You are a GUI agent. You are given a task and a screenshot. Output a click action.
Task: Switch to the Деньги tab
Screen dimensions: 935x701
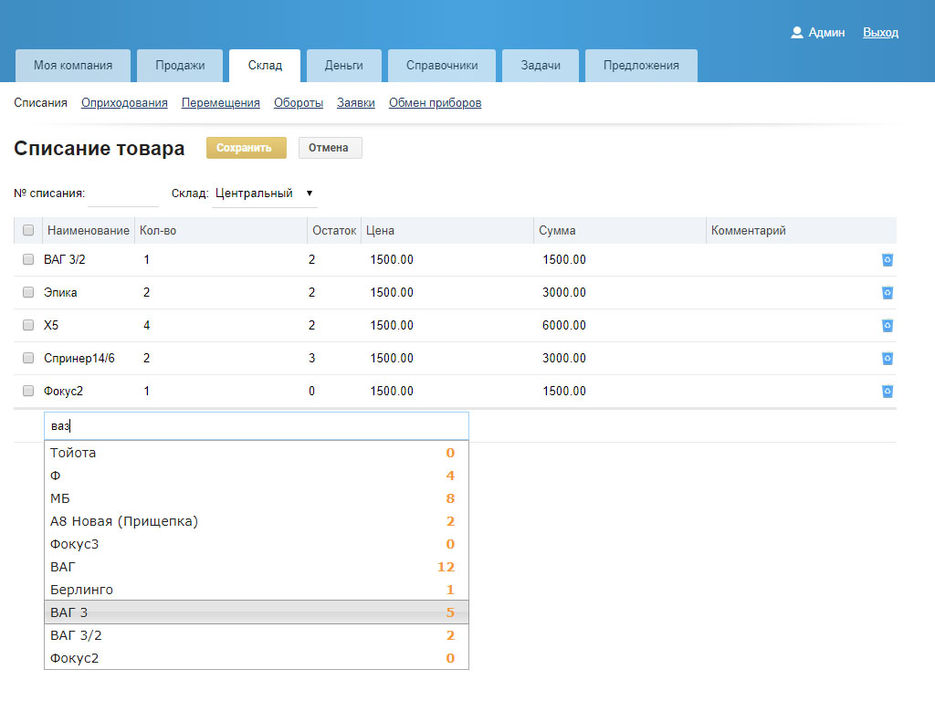tap(343, 66)
